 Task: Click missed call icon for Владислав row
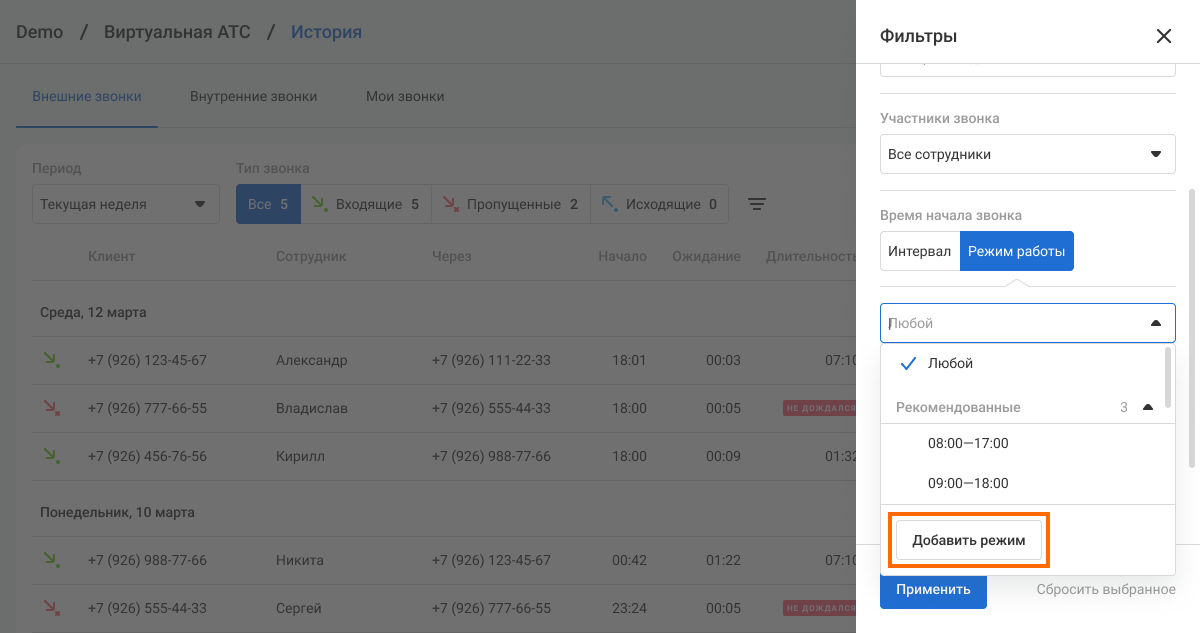click(50, 408)
